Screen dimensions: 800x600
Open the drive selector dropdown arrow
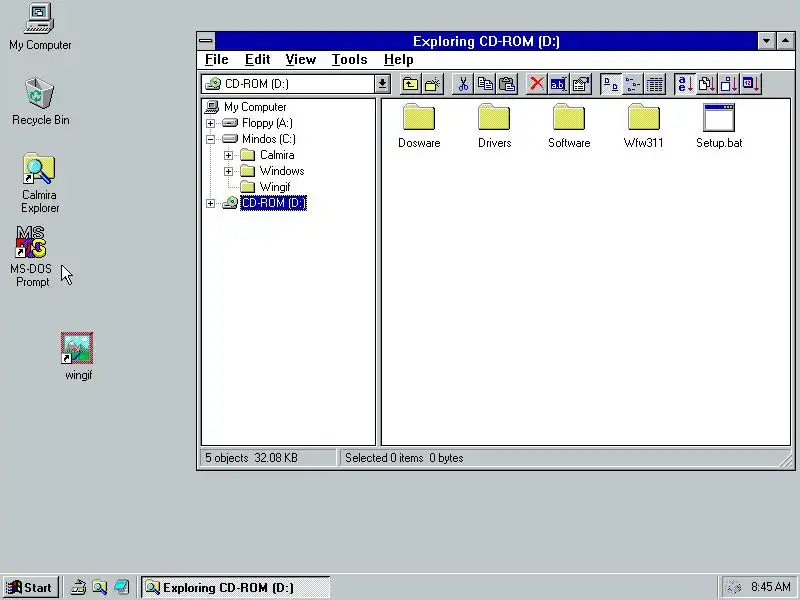click(x=382, y=84)
